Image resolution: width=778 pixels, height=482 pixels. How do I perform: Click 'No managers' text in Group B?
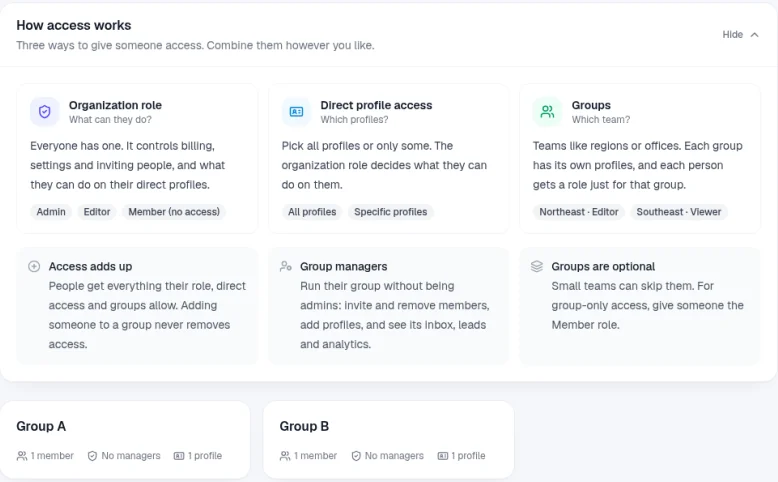tap(394, 456)
